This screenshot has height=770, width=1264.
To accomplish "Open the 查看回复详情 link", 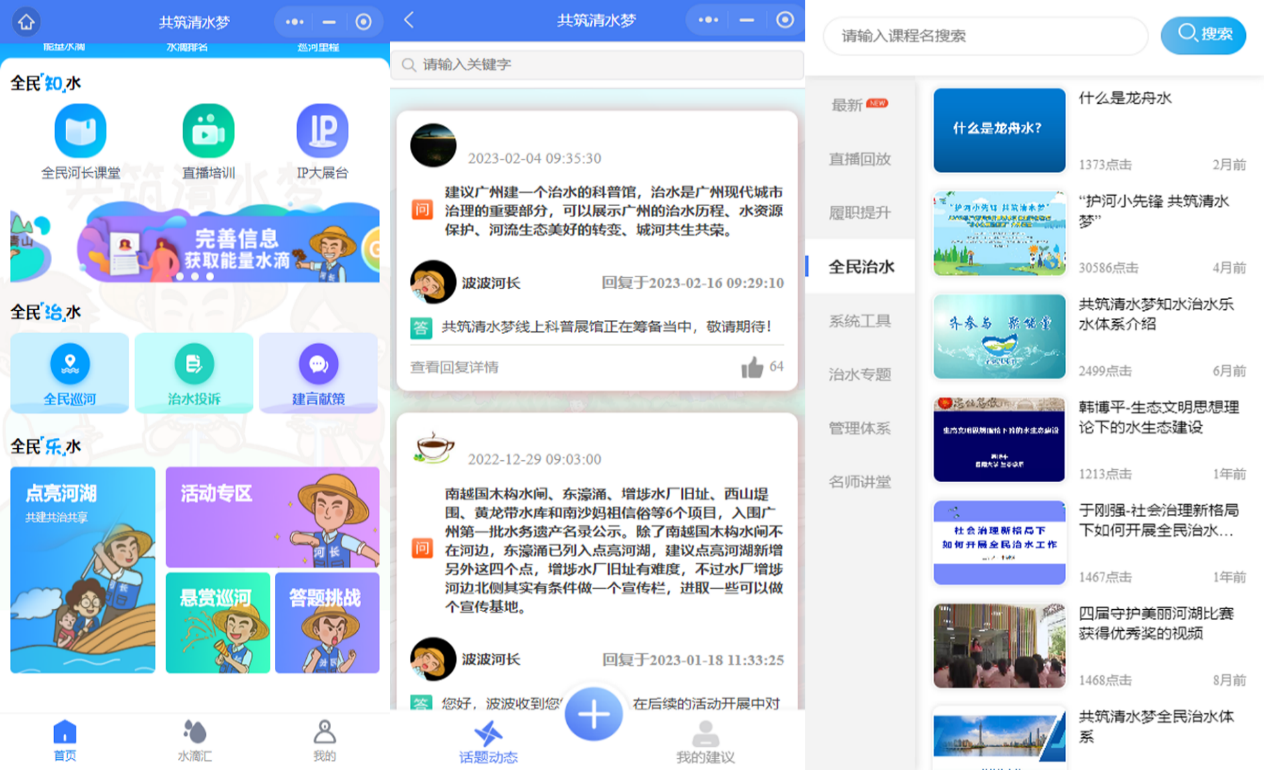I will 454,367.
